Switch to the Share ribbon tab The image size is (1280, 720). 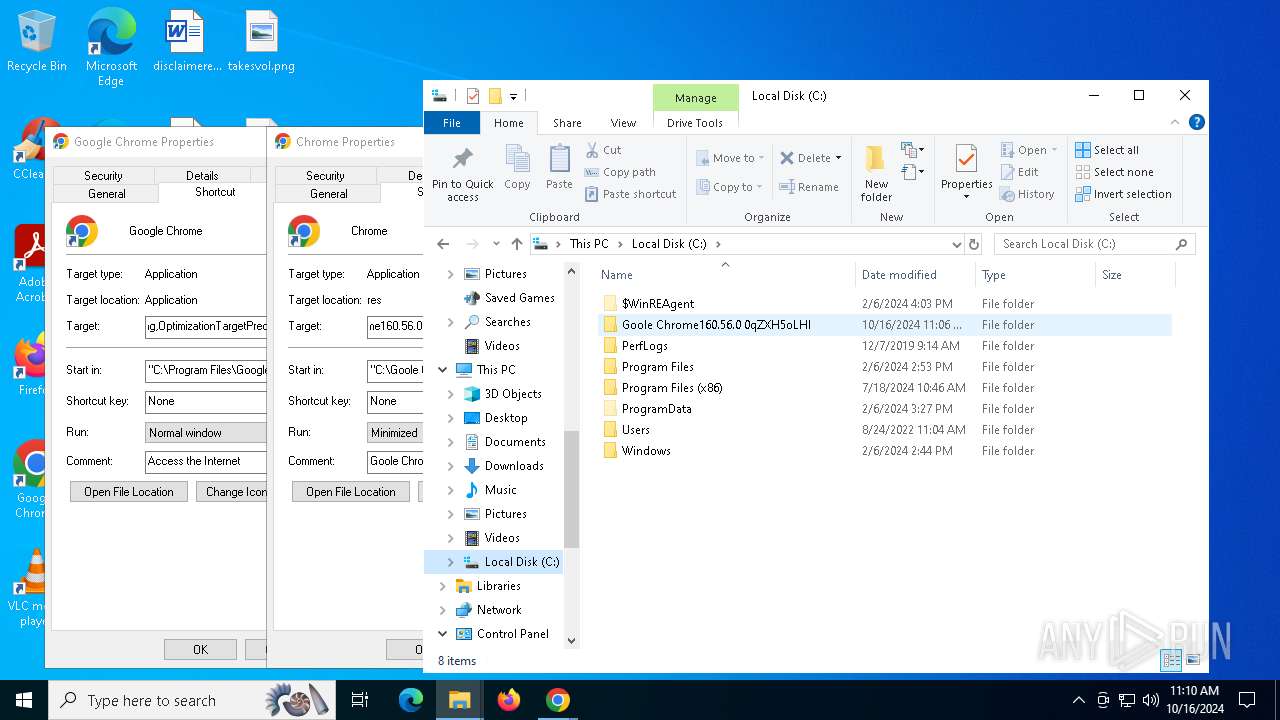pos(567,123)
